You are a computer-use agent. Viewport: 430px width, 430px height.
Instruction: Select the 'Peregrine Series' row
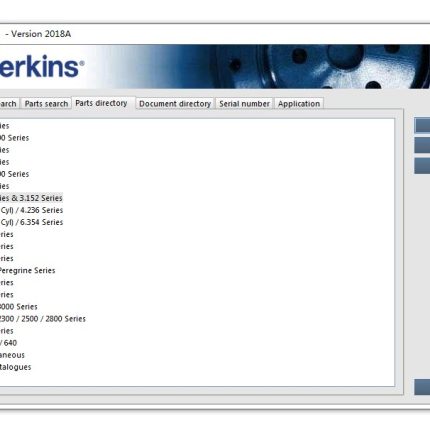coord(27,270)
